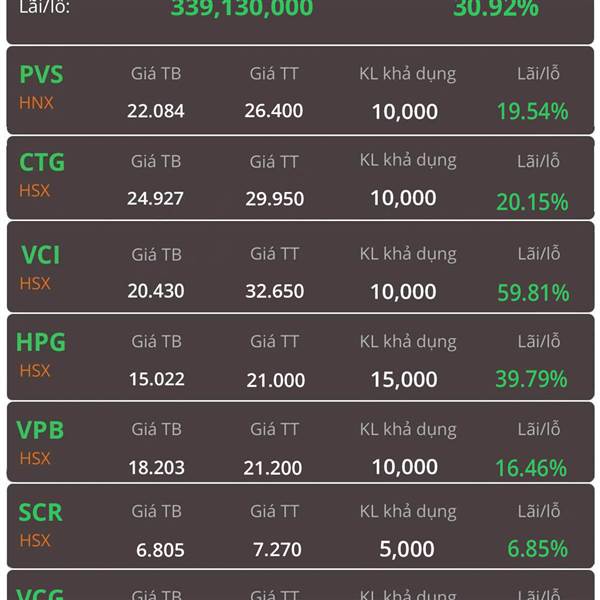
Task: Open the partially visible VCG ticker
Action: click(x=40, y=594)
